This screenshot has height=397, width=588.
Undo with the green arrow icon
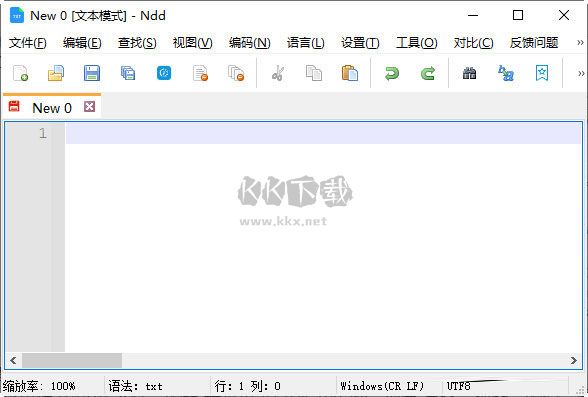[x=392, y=73]
